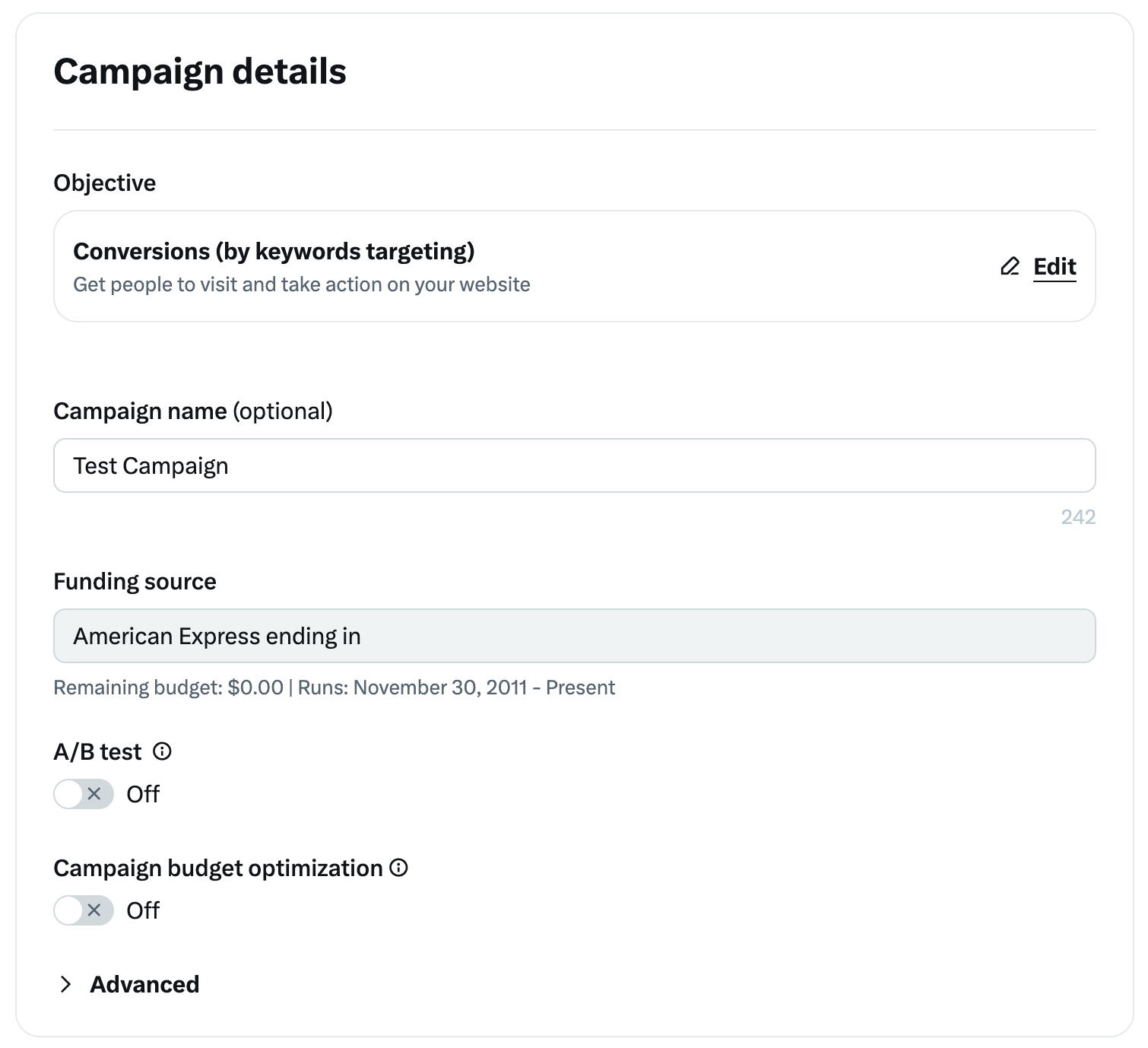The height and width of the screenshot is (1048, 1148).
Task: Click the Campaign name (optional) label
Action: tap(193, 411)
